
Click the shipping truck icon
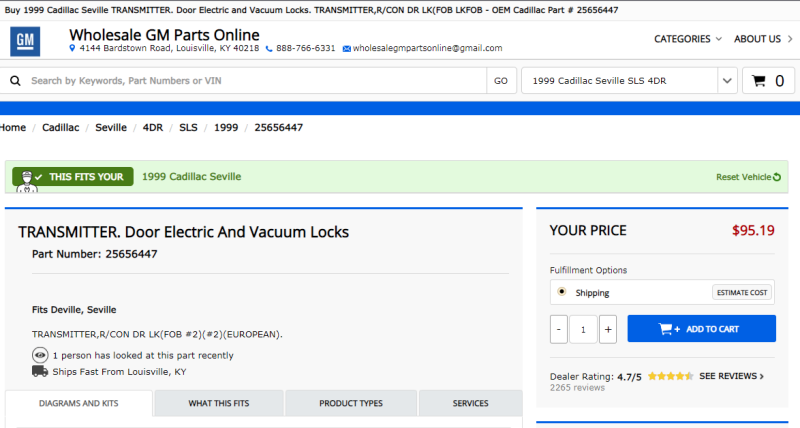(x=40, y=371)
